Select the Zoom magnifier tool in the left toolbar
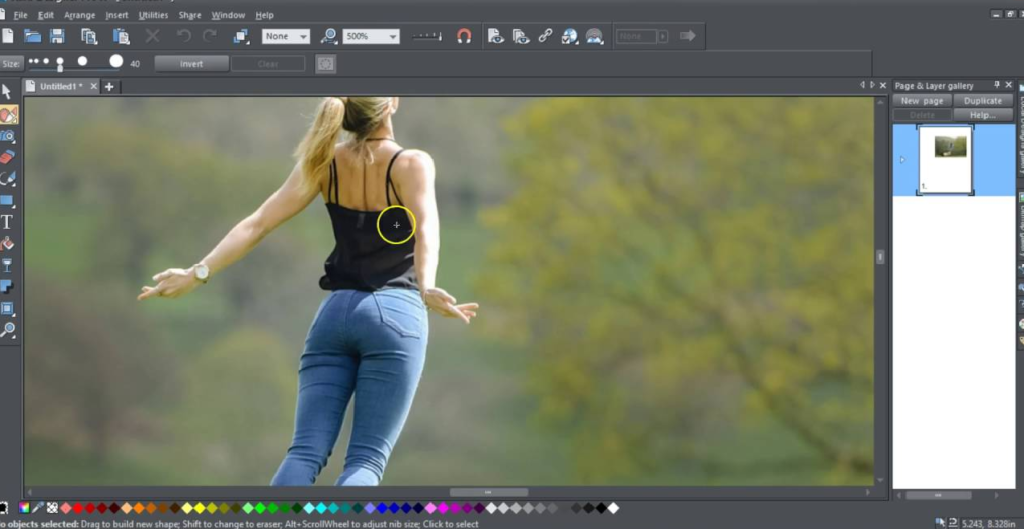Image resolution: width=1024 pixels, height=529 pixels. coord(8,330)
